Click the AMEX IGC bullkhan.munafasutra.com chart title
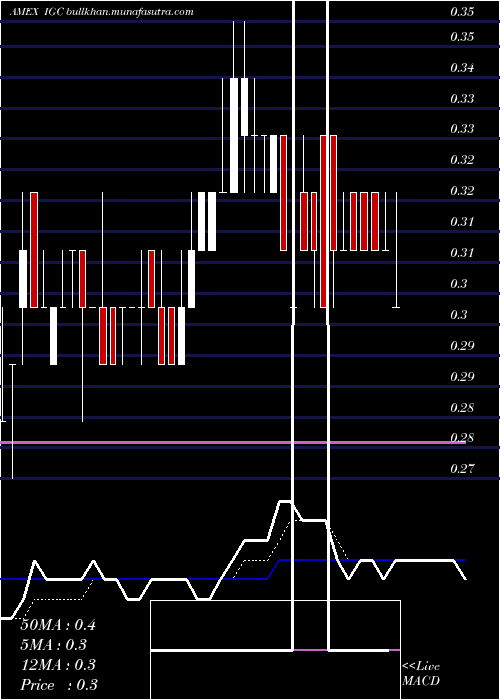Image resolution: width=500 pixels, height=700 pixels. [x=101, y=12]
